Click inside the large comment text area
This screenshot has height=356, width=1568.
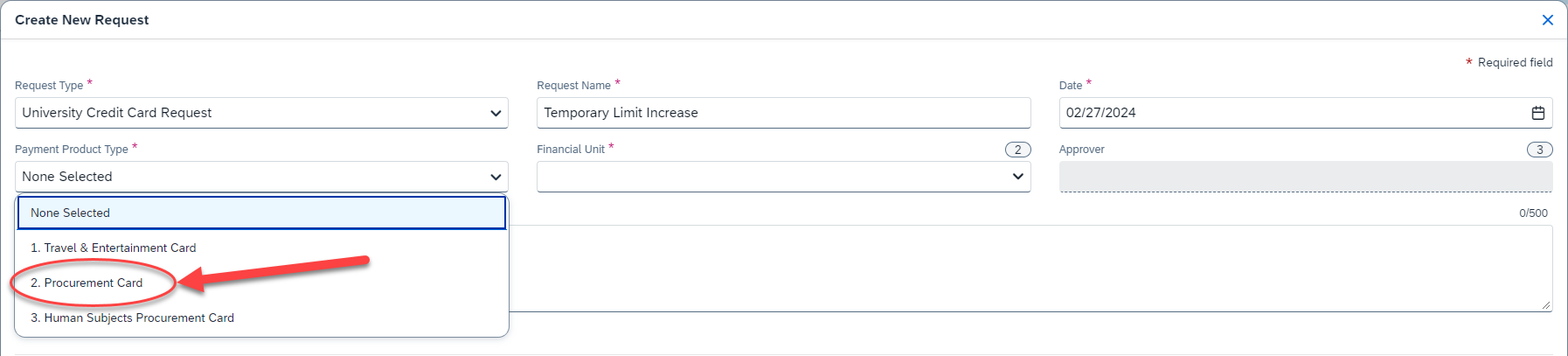point(1031,269)
